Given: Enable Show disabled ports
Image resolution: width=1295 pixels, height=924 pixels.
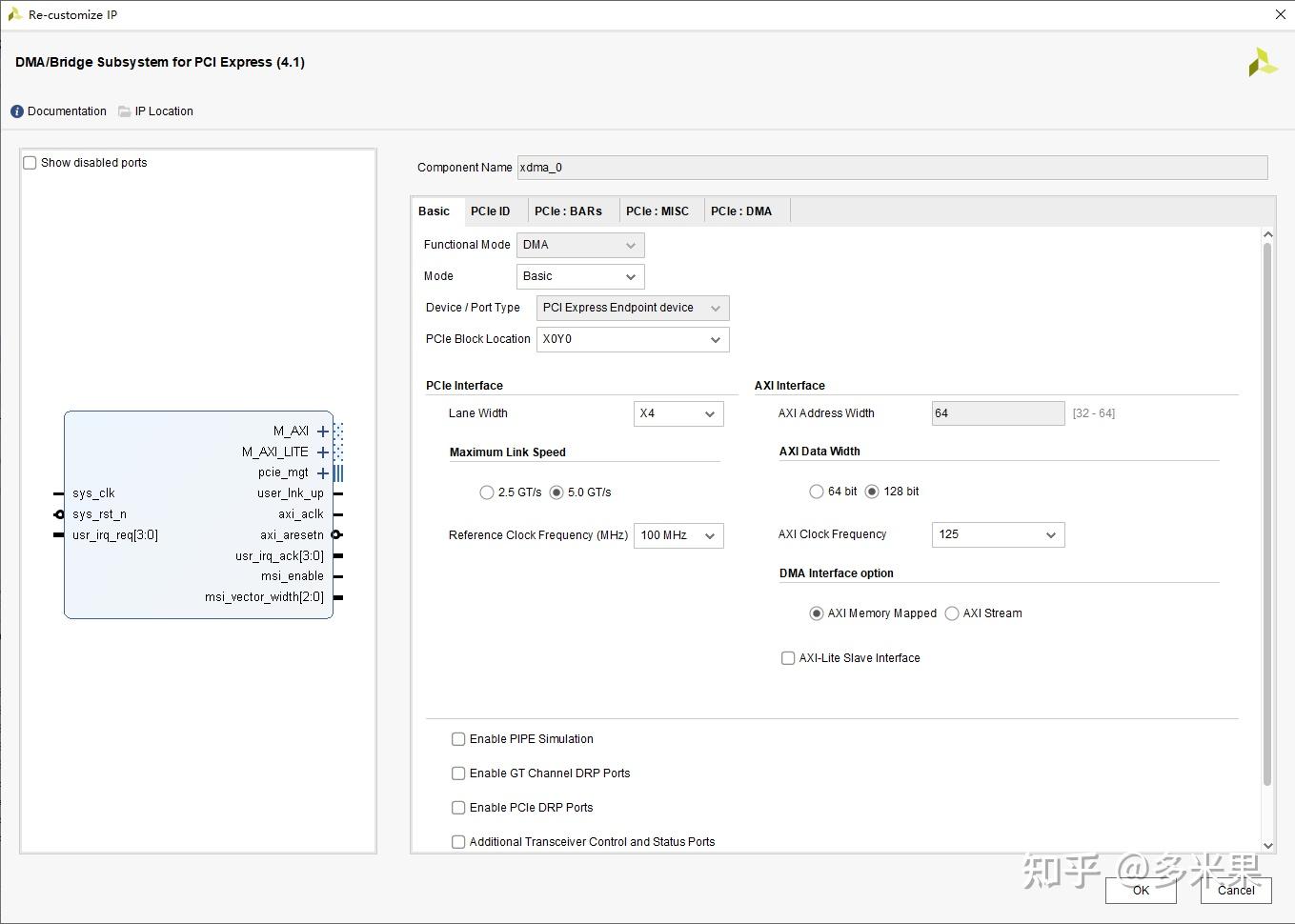Looking at the screenshot, I should tap(30, 162).
